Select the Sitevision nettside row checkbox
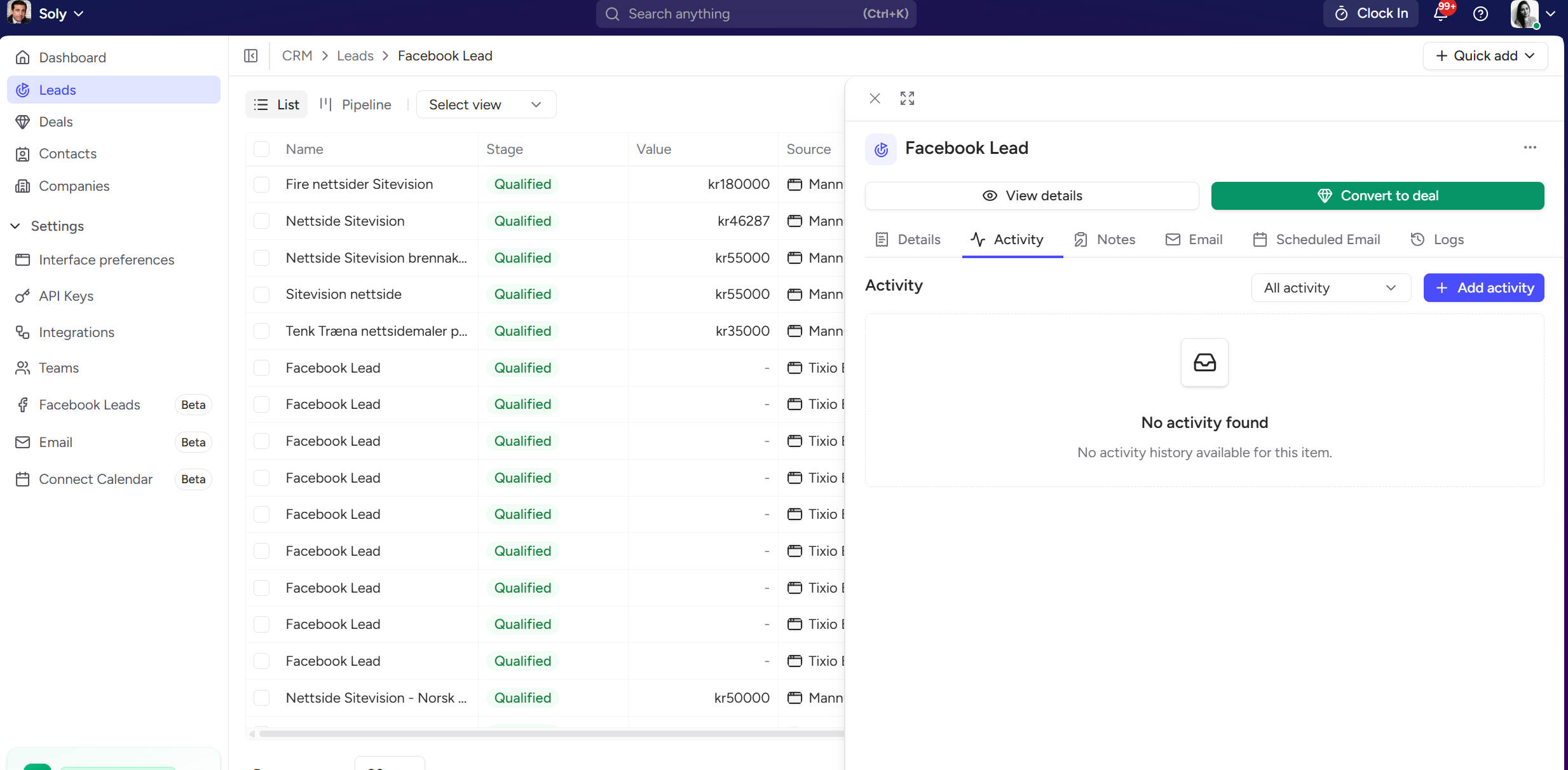 click(261, 294)
